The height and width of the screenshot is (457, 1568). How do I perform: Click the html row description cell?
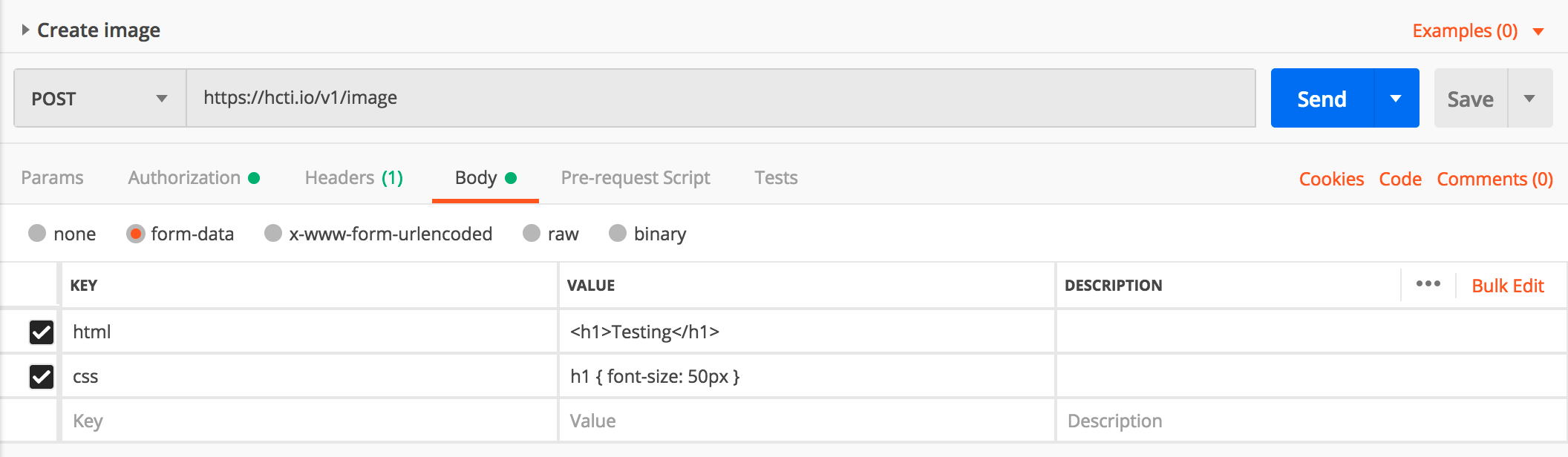coord(1311,332)
